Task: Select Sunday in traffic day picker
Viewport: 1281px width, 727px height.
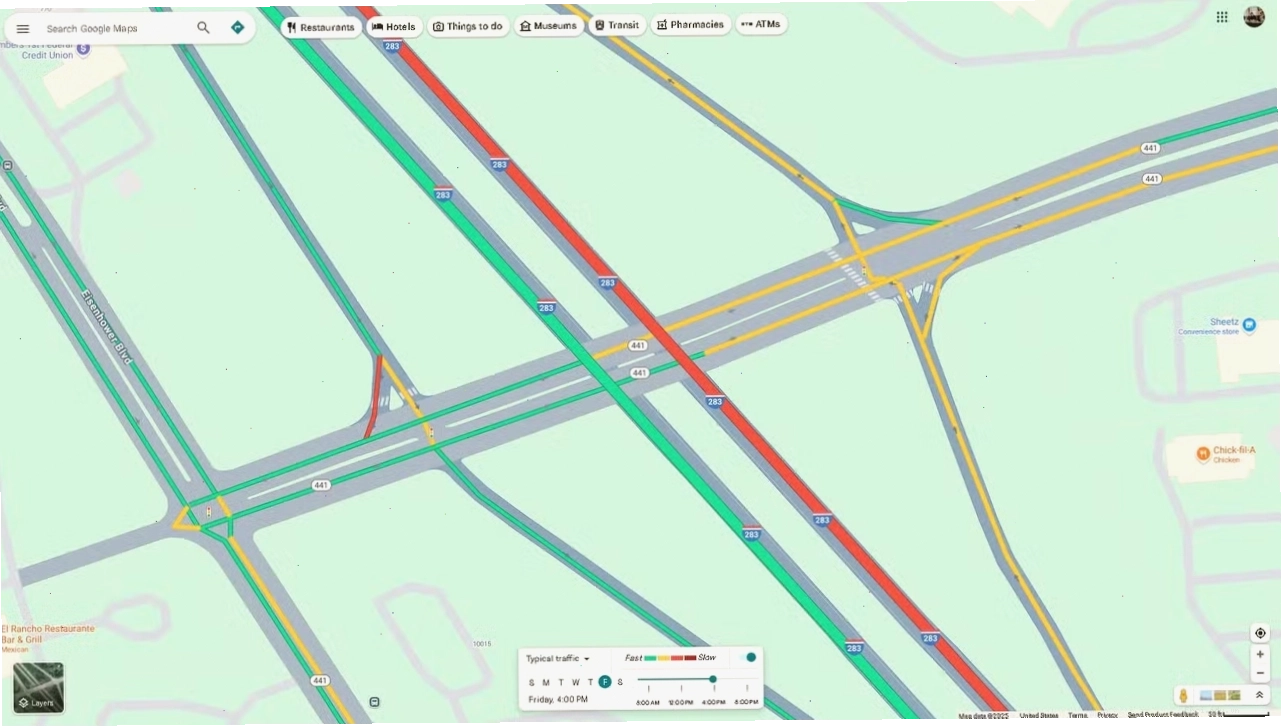Action: 532,682
